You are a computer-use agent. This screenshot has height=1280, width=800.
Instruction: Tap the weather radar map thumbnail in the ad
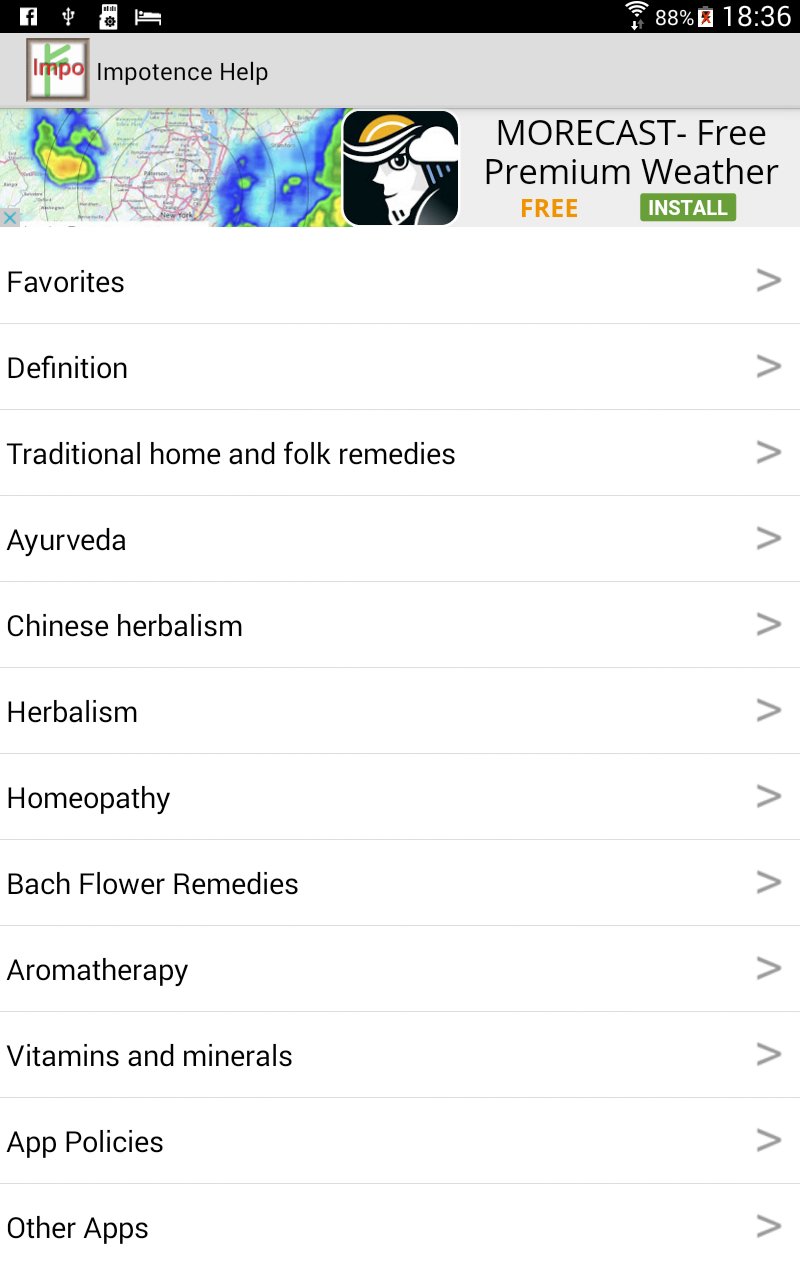point(171,168)
